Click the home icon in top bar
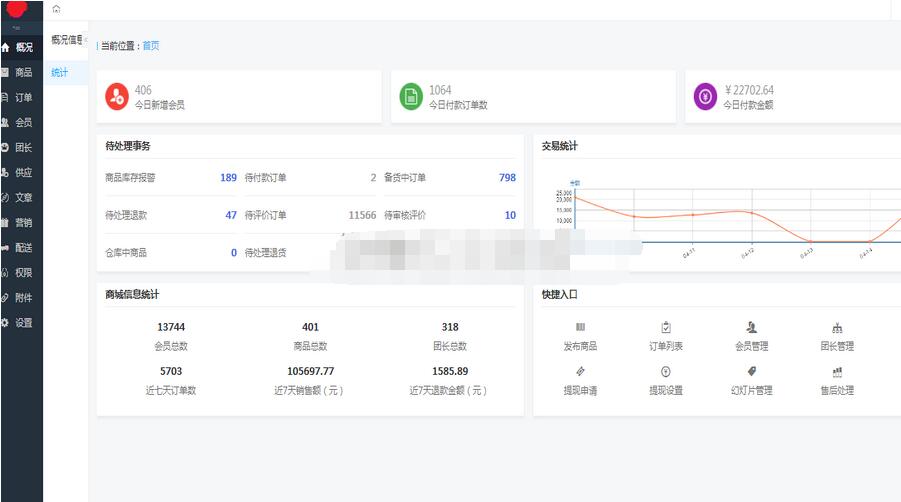Viewport: 901px width, 502px height. [x=56, y=9]
